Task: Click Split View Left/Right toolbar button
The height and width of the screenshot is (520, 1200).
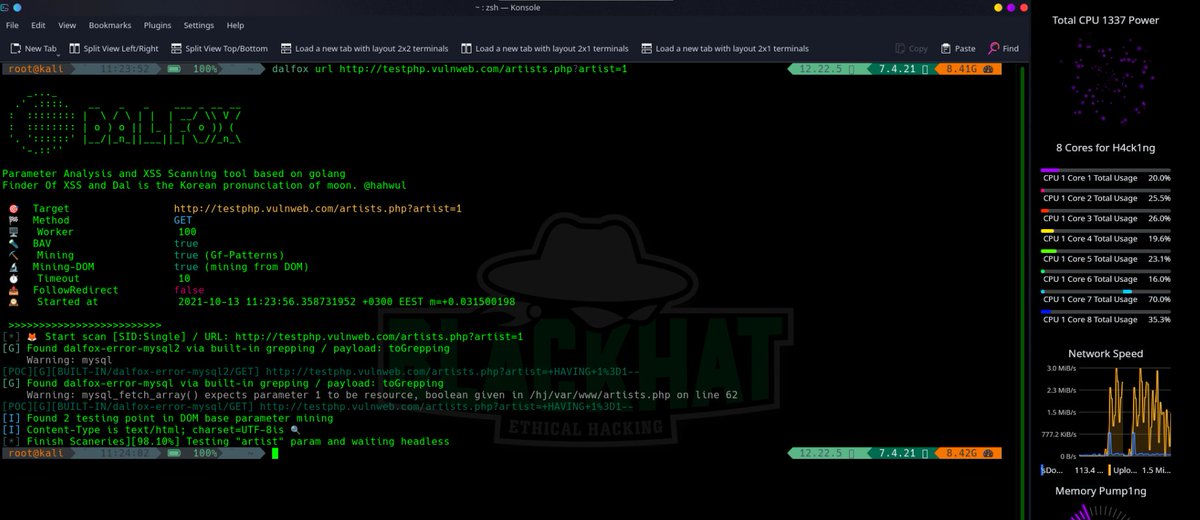Action: (113, 48)
